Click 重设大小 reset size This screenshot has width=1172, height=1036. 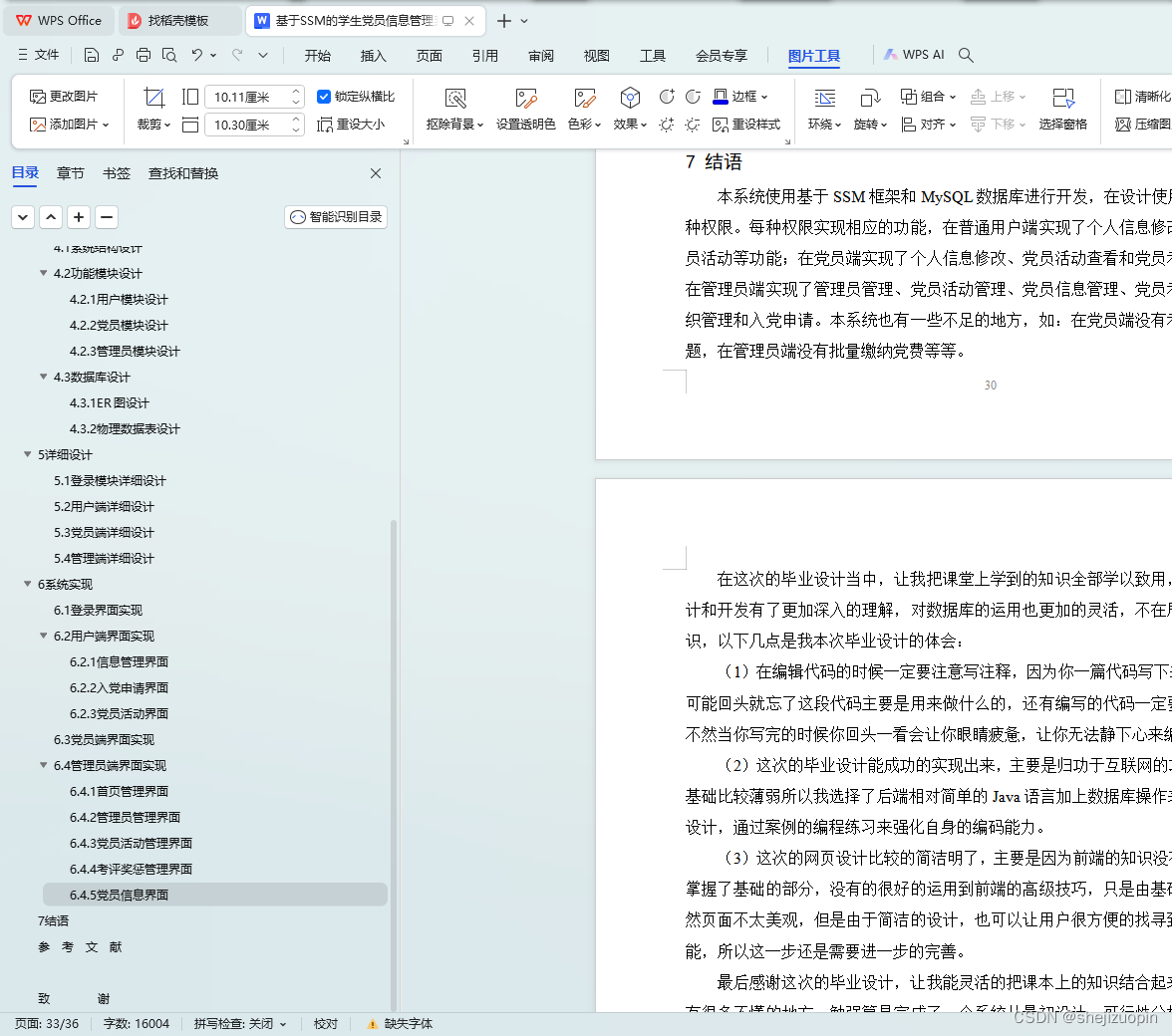tap(351, 124)
